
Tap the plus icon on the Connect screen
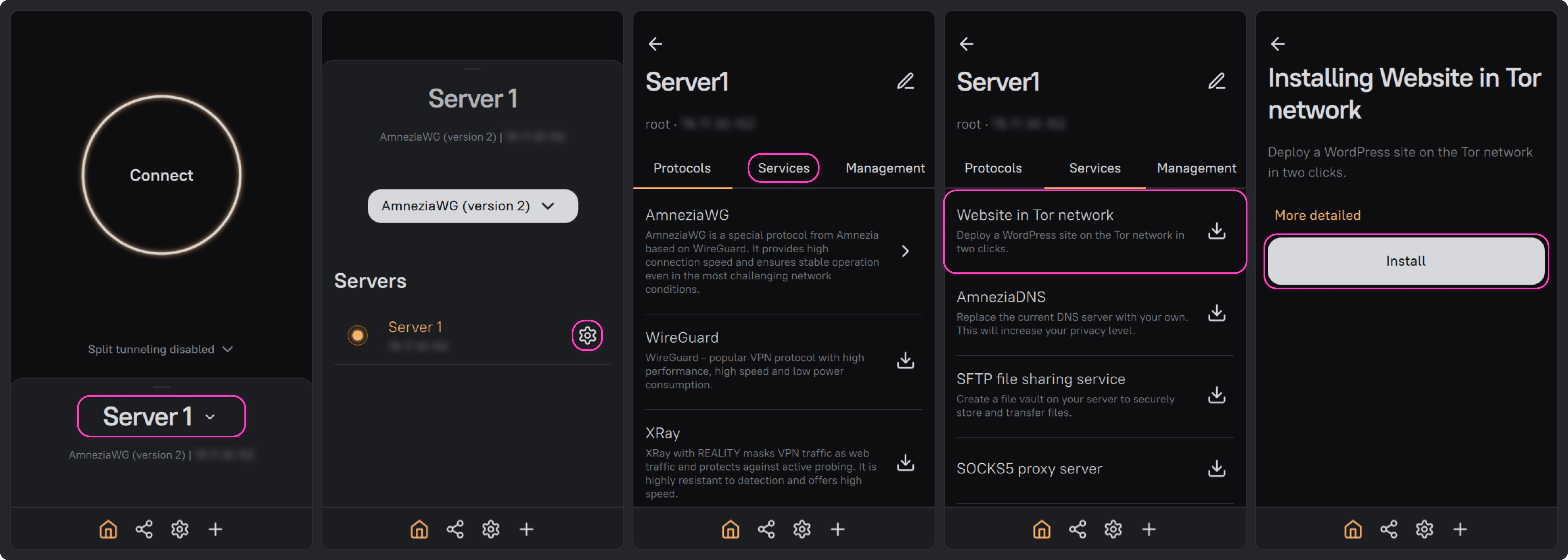(215, 529)
